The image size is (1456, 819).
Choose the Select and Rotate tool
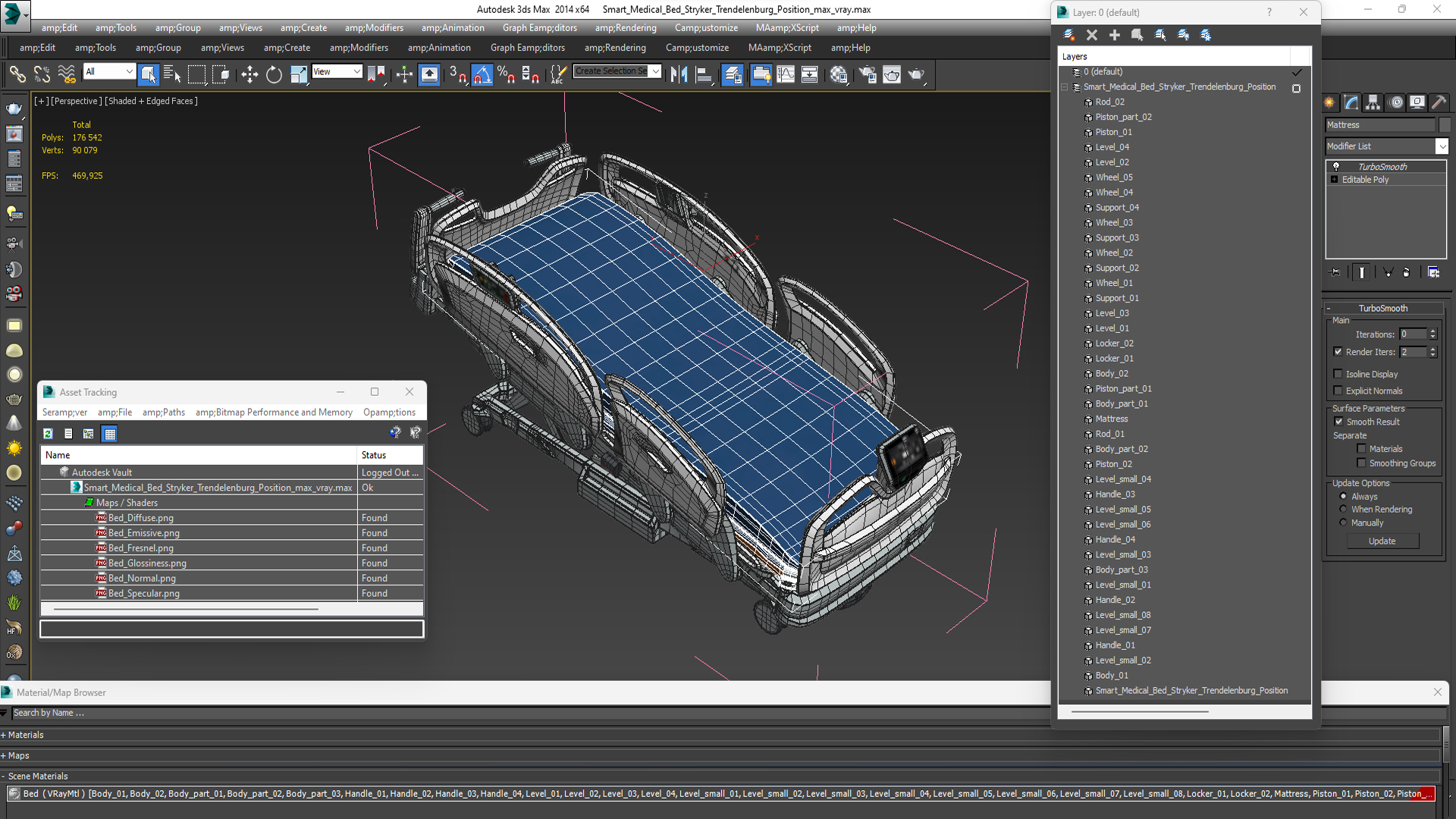[274, 74]
